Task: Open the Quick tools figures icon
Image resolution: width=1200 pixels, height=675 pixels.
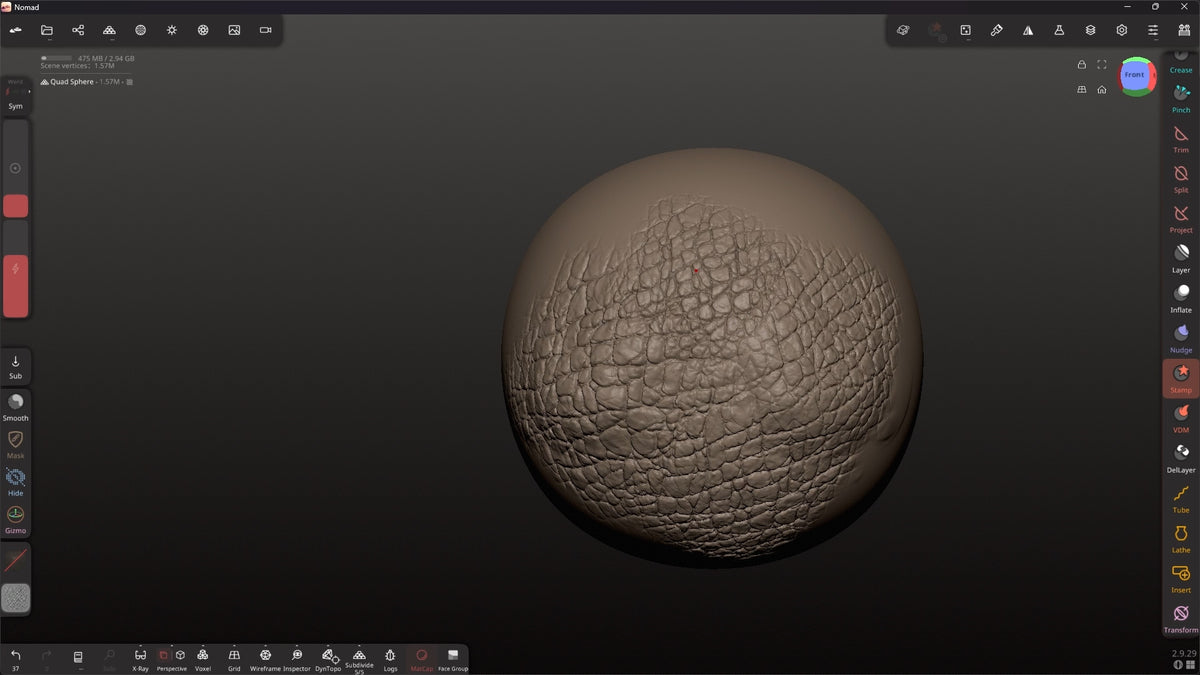Action: [1184, 30]
